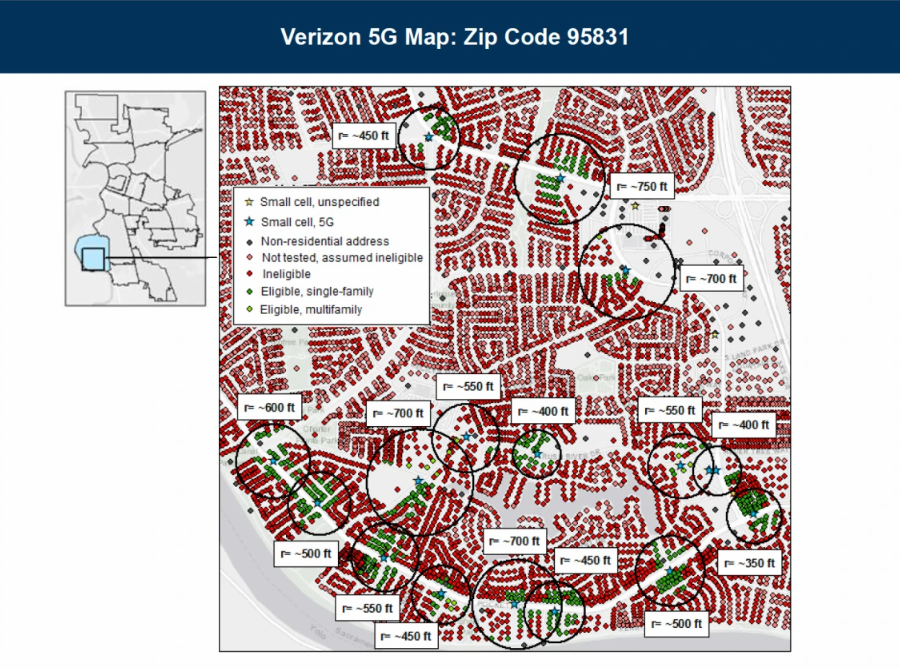Click the "Verizon 5G Map: Zip Code 95831" title
This screenshot has width=900, height=667.
[x=450, y=37]
